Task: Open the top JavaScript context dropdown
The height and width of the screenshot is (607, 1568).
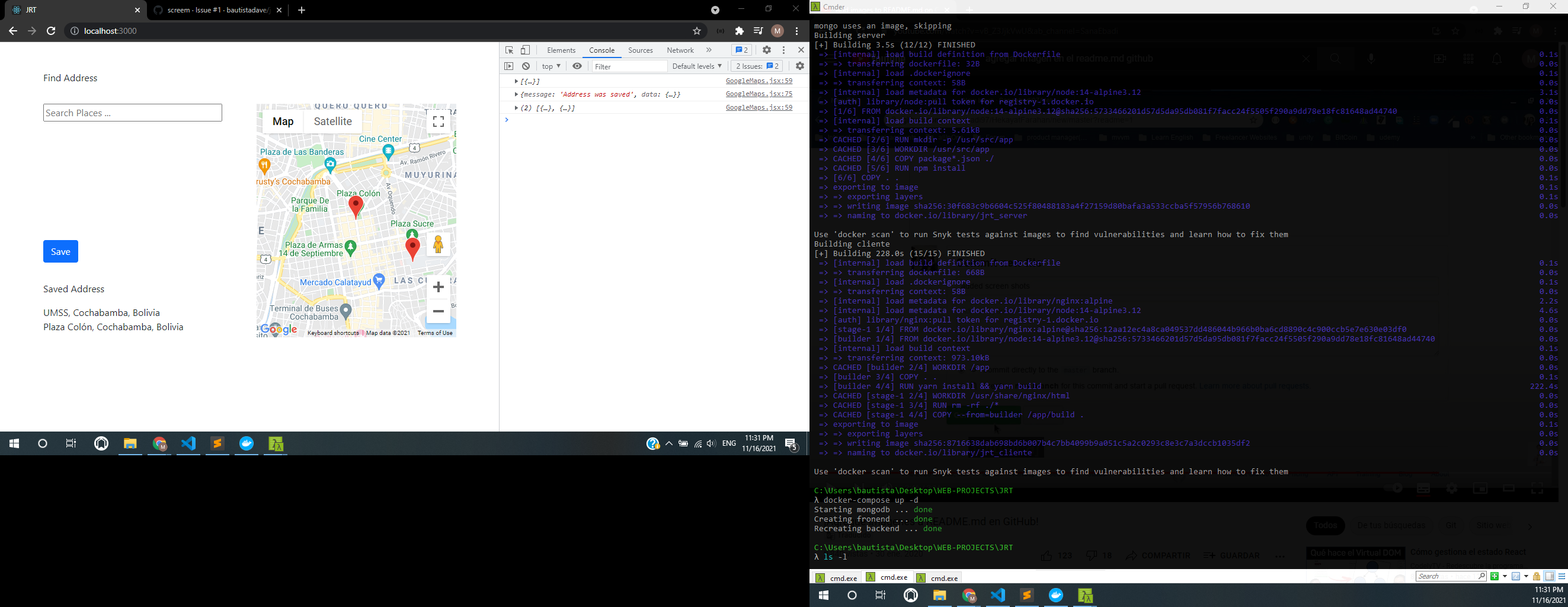Action: pyautogui.click(x=551, y=66)
